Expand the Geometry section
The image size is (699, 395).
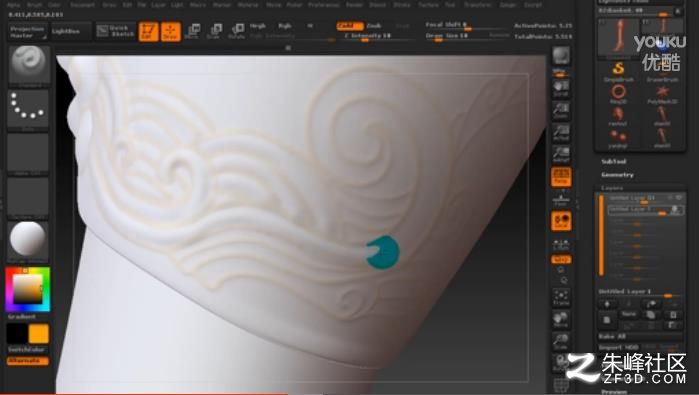coord(617,175)
